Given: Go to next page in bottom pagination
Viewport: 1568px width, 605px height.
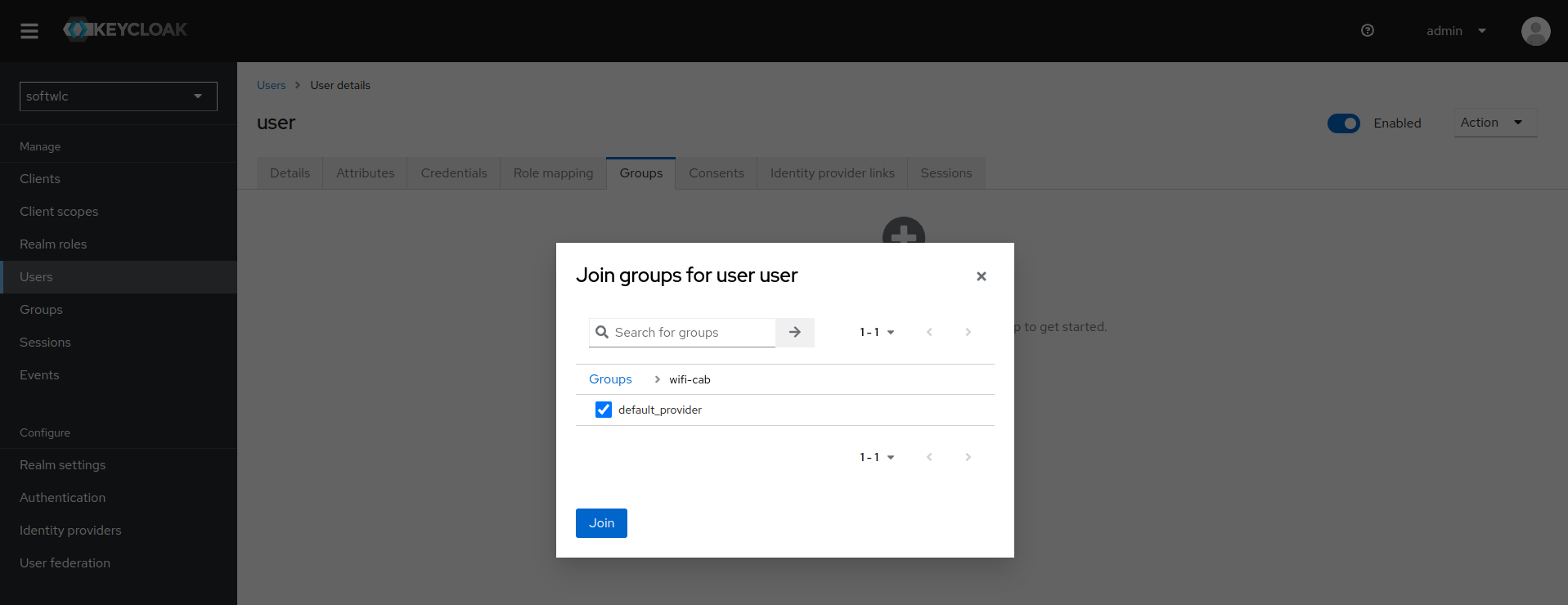Looking at the screenshot, I should (x=968, y=457).
